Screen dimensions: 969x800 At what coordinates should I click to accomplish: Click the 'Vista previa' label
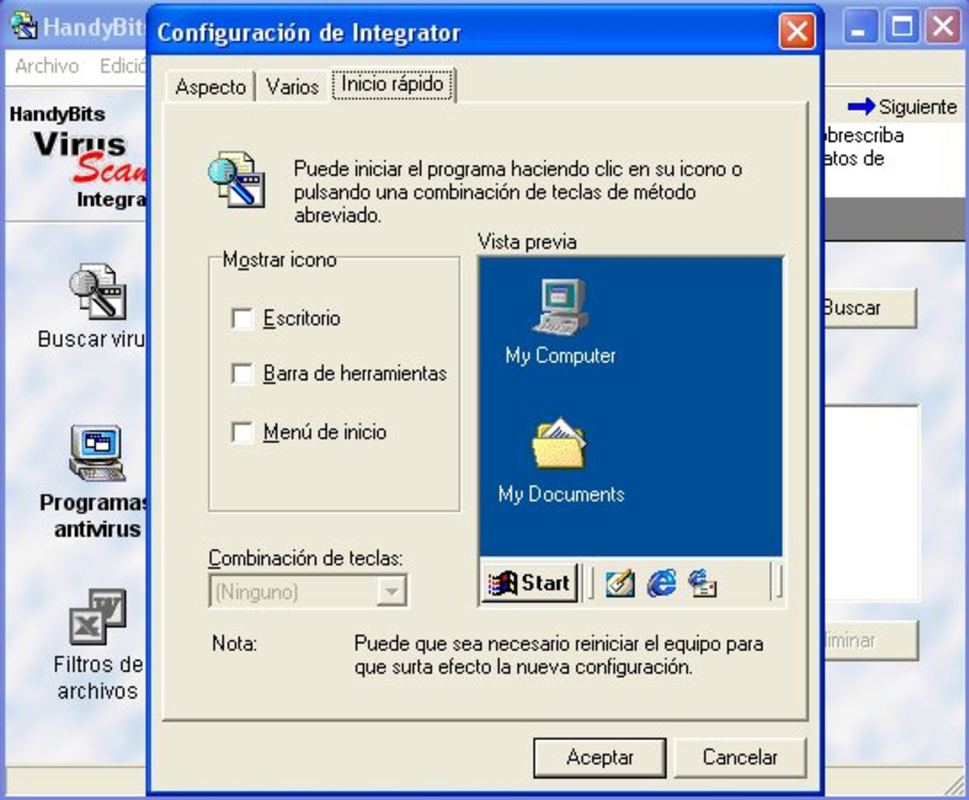527,242
